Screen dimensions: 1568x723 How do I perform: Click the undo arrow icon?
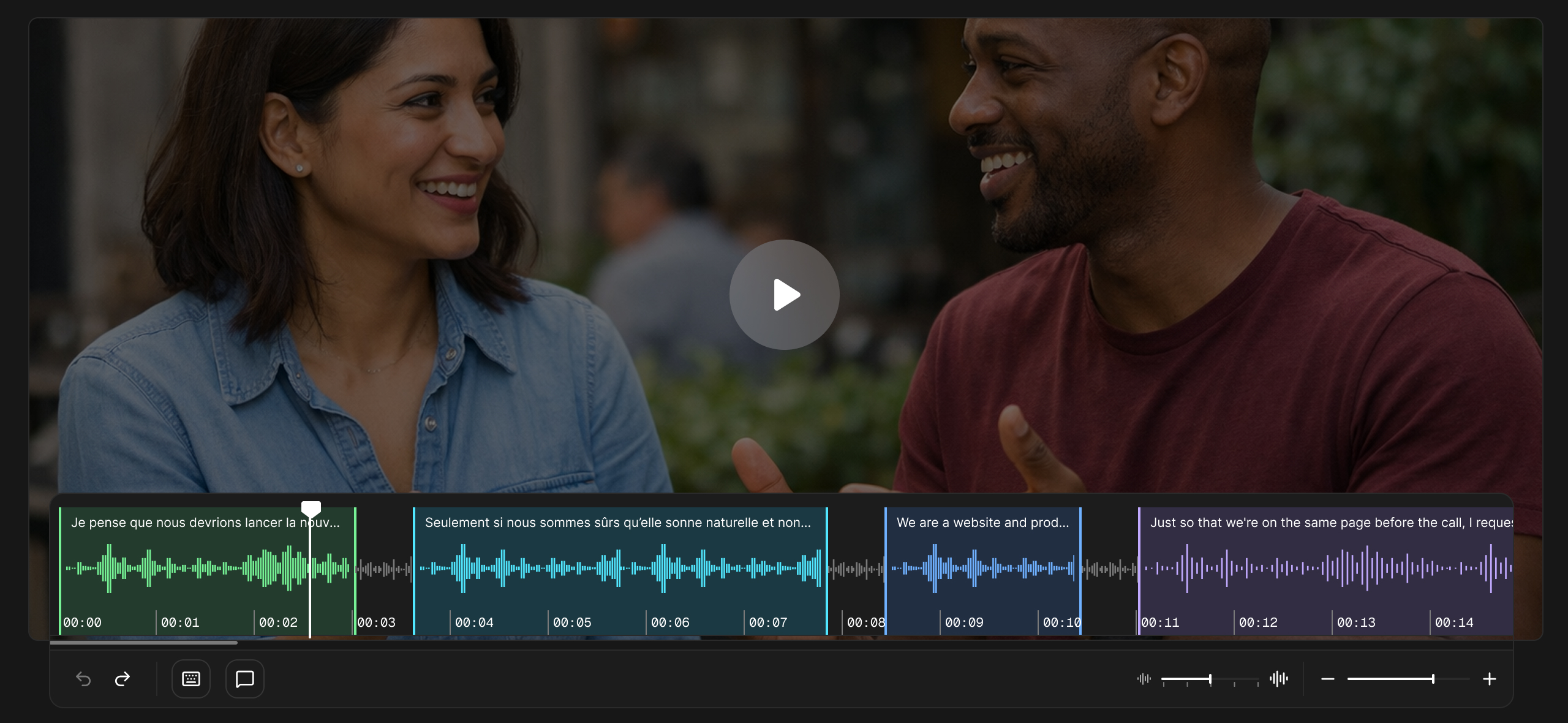(83, 679)
